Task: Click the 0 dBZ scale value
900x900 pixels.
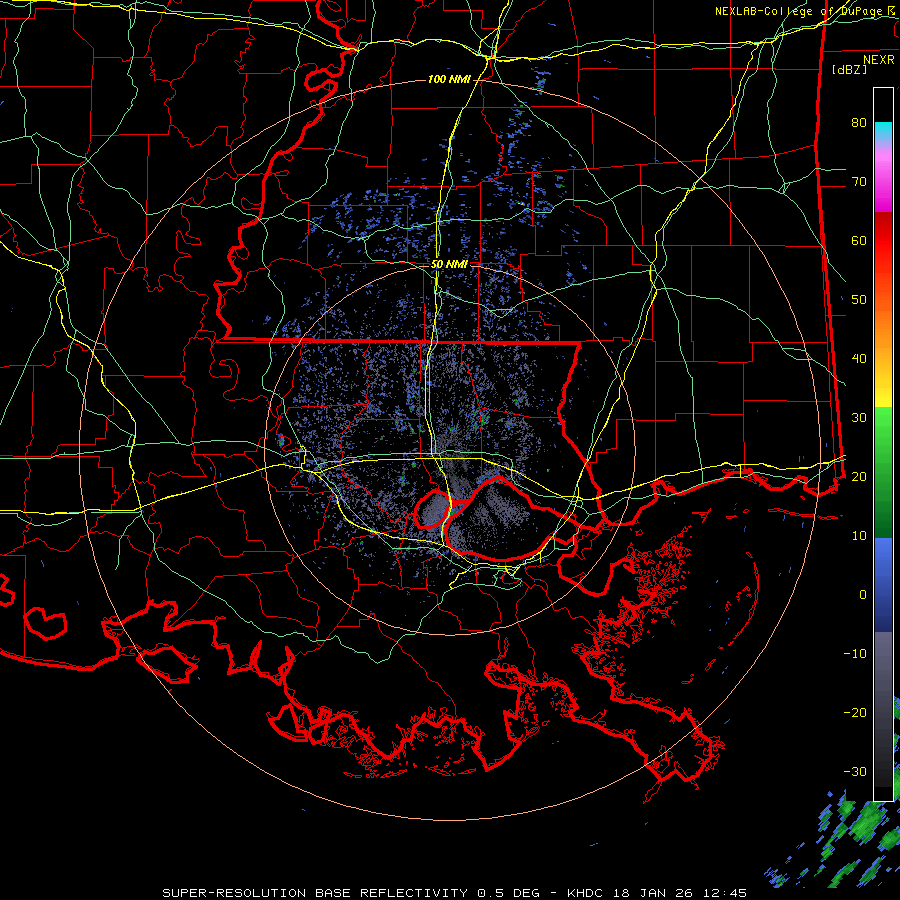Action: click(863, 595)
